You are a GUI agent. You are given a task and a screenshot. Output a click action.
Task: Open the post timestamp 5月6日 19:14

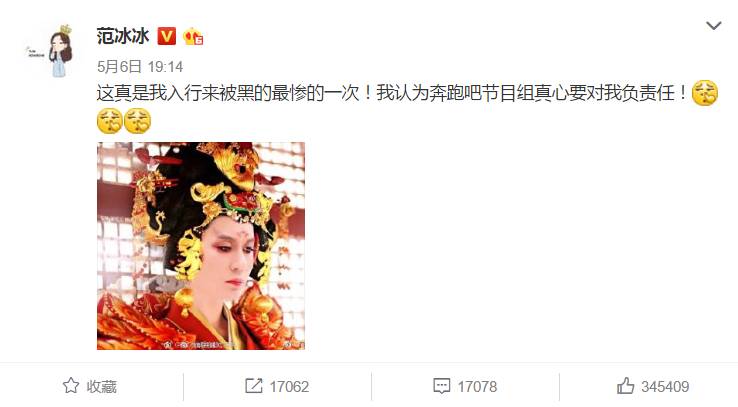point(140,66)
